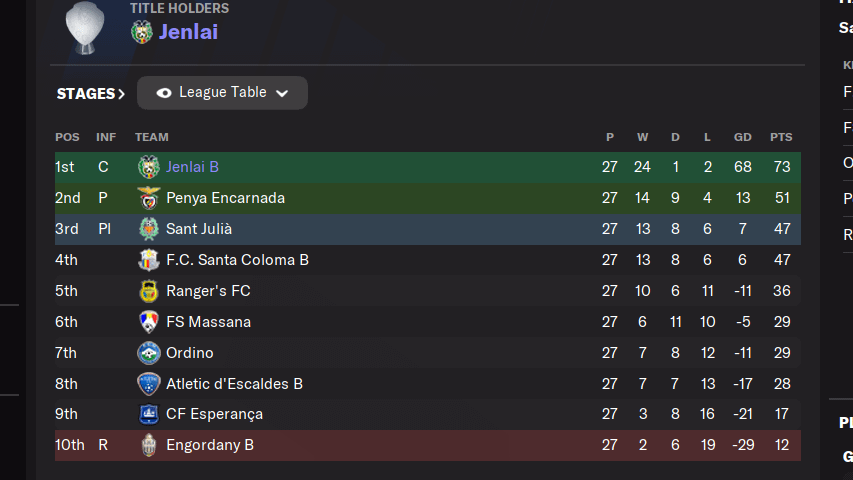Click Atletic d'Escaldes B crest icon
This screenshot has height=480, width=853.
[149, 384]
